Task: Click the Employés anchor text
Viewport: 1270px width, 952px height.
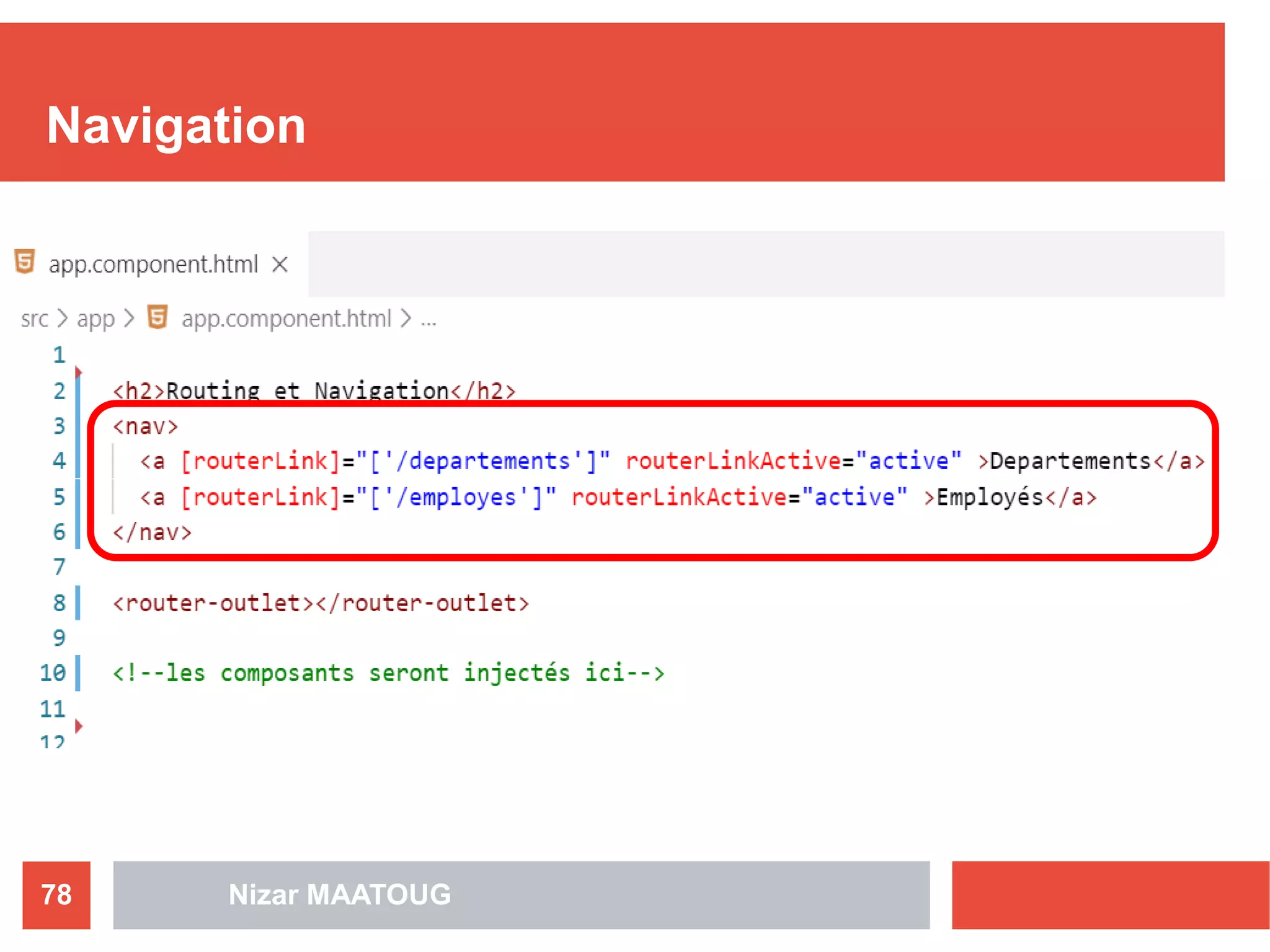Action: point(990,497)
